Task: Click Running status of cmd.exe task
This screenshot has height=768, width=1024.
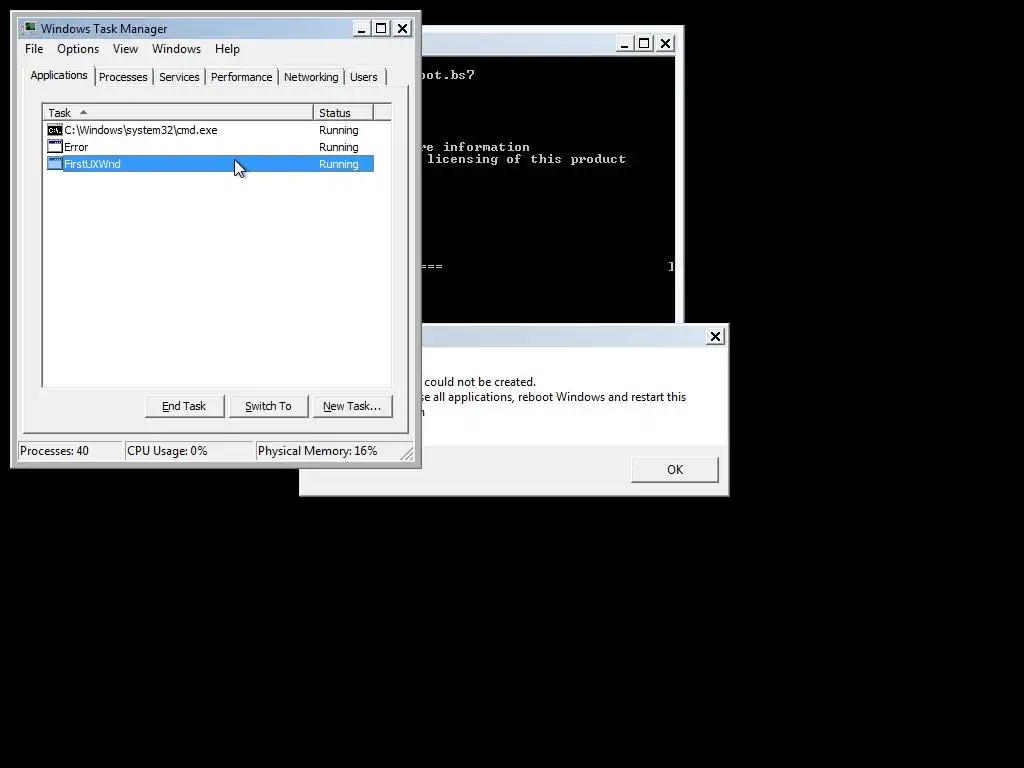Action: [x=338, y=130]
